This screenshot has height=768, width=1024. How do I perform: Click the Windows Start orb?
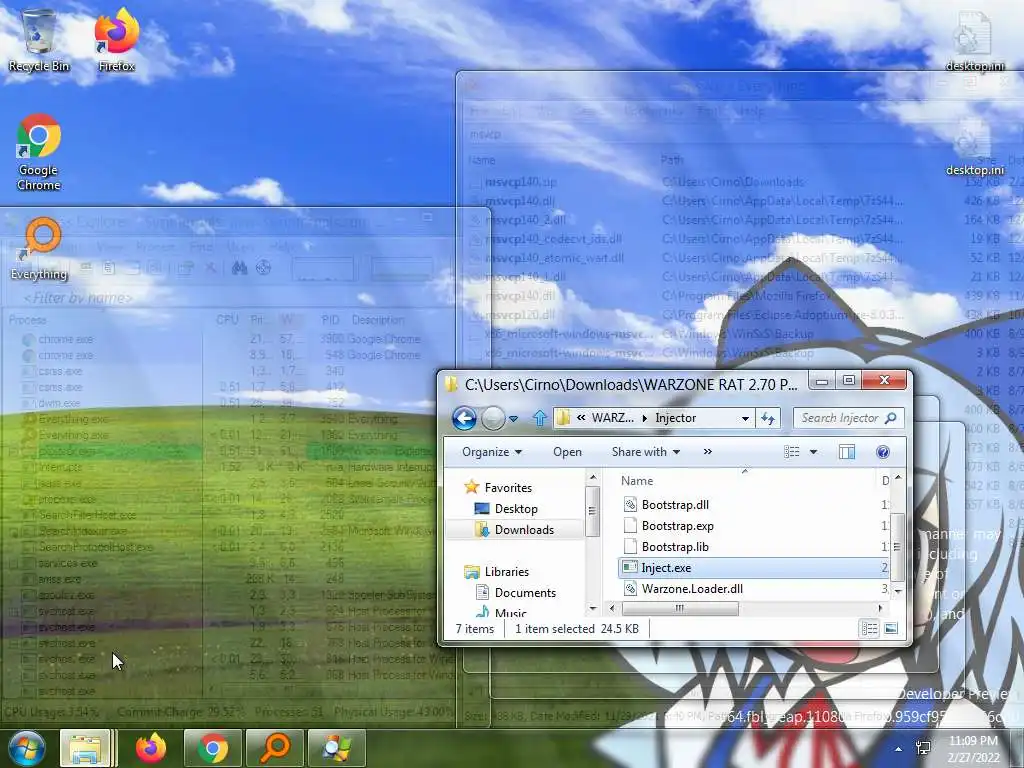26,748
